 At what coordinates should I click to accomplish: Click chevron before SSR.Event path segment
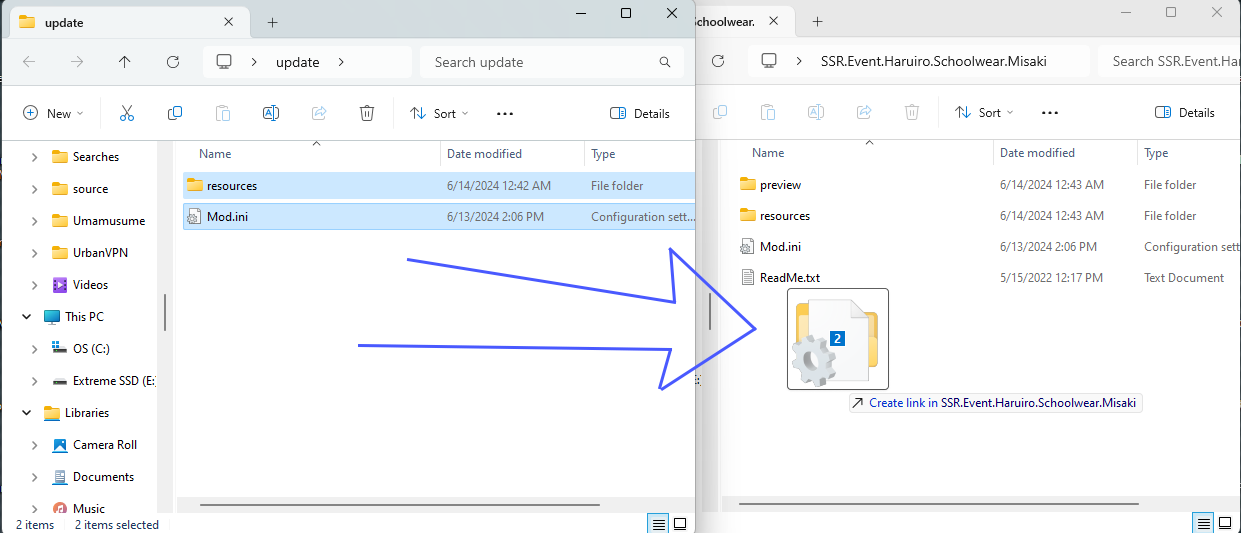pos(799,61)
